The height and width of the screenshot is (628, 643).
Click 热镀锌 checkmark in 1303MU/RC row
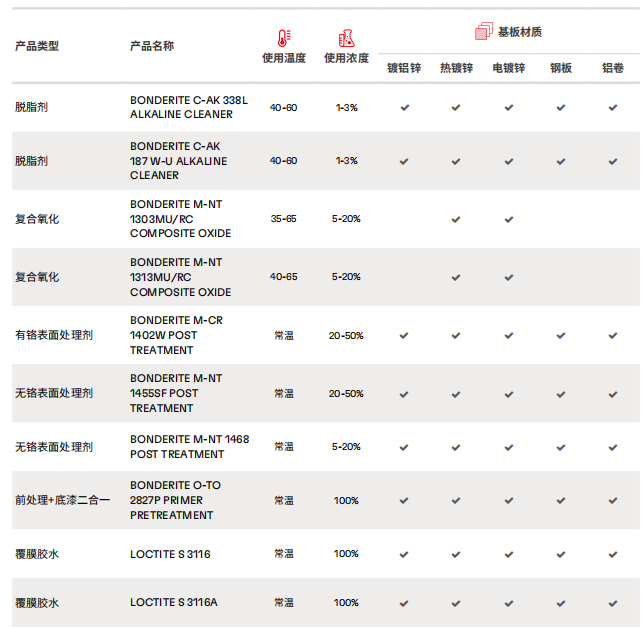click(x=456, y=219)
